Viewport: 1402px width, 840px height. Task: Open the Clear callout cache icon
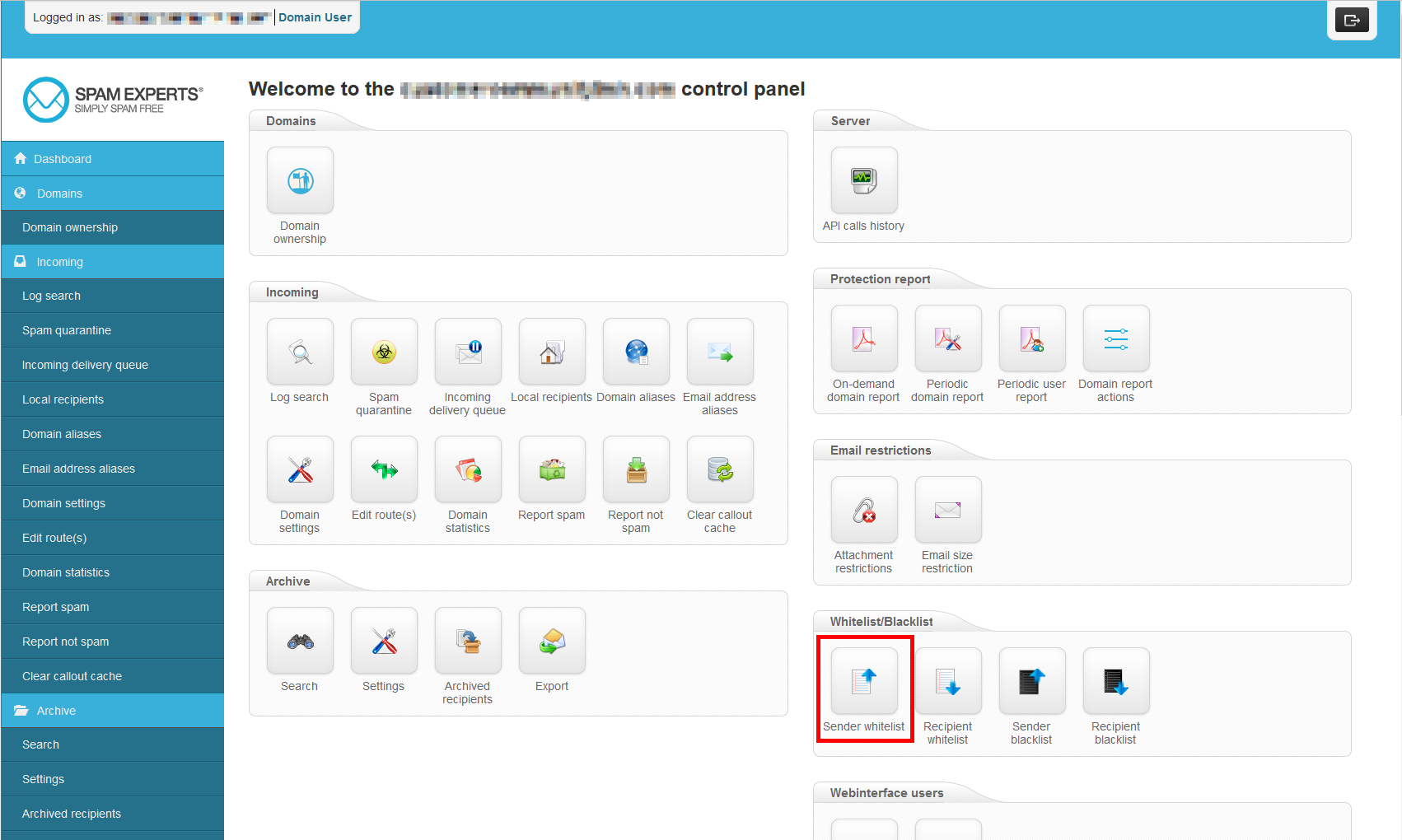pos(719,470)
